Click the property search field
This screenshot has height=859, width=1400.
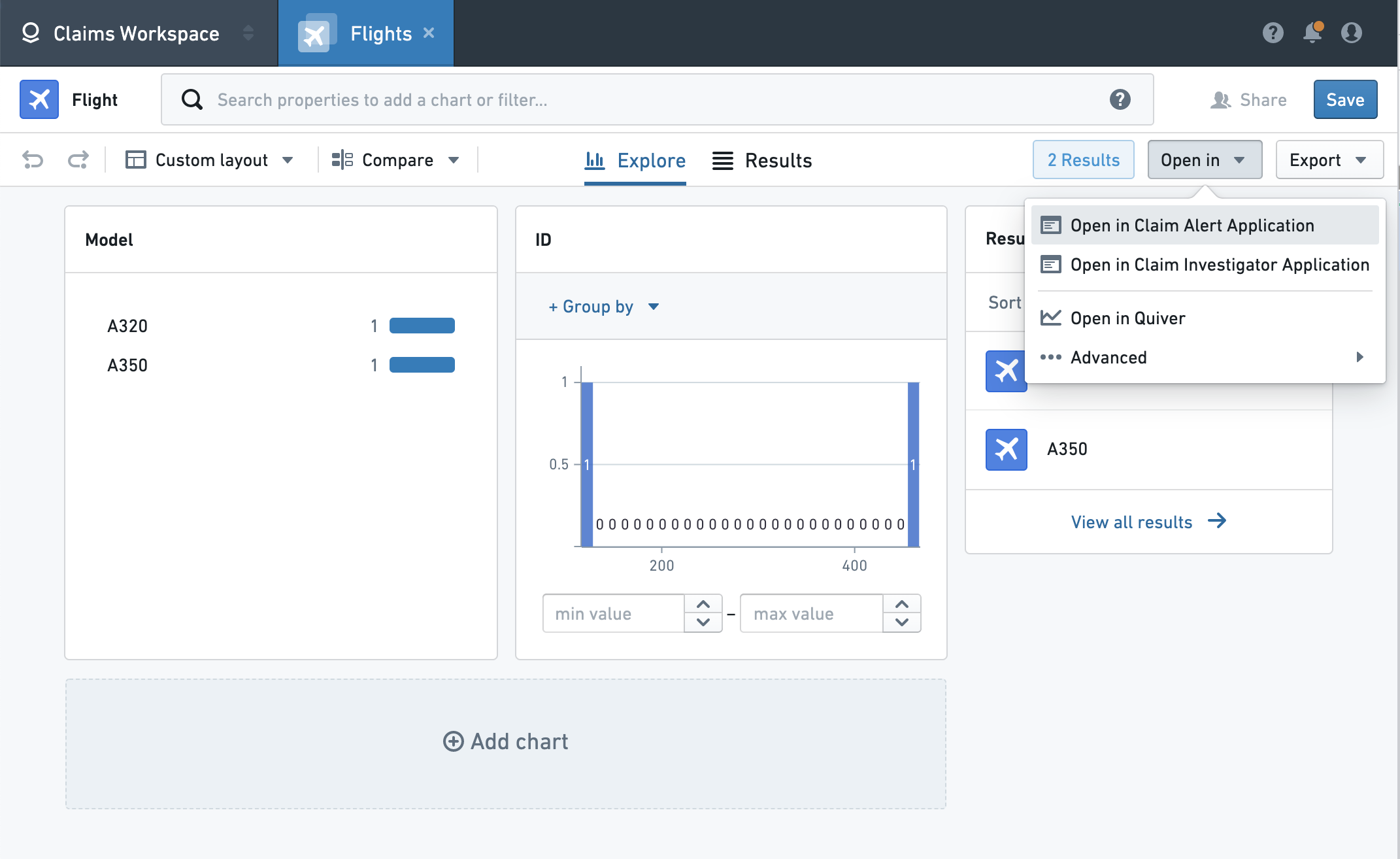[x=657, y=99]
